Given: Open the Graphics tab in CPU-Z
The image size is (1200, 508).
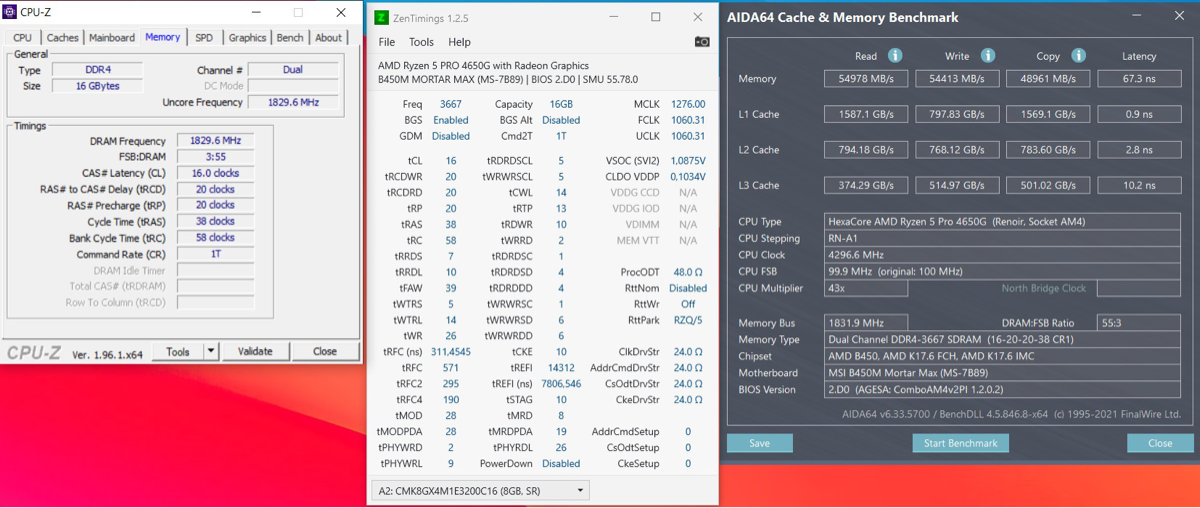Looking at the screenshot, I should [247, 38].
